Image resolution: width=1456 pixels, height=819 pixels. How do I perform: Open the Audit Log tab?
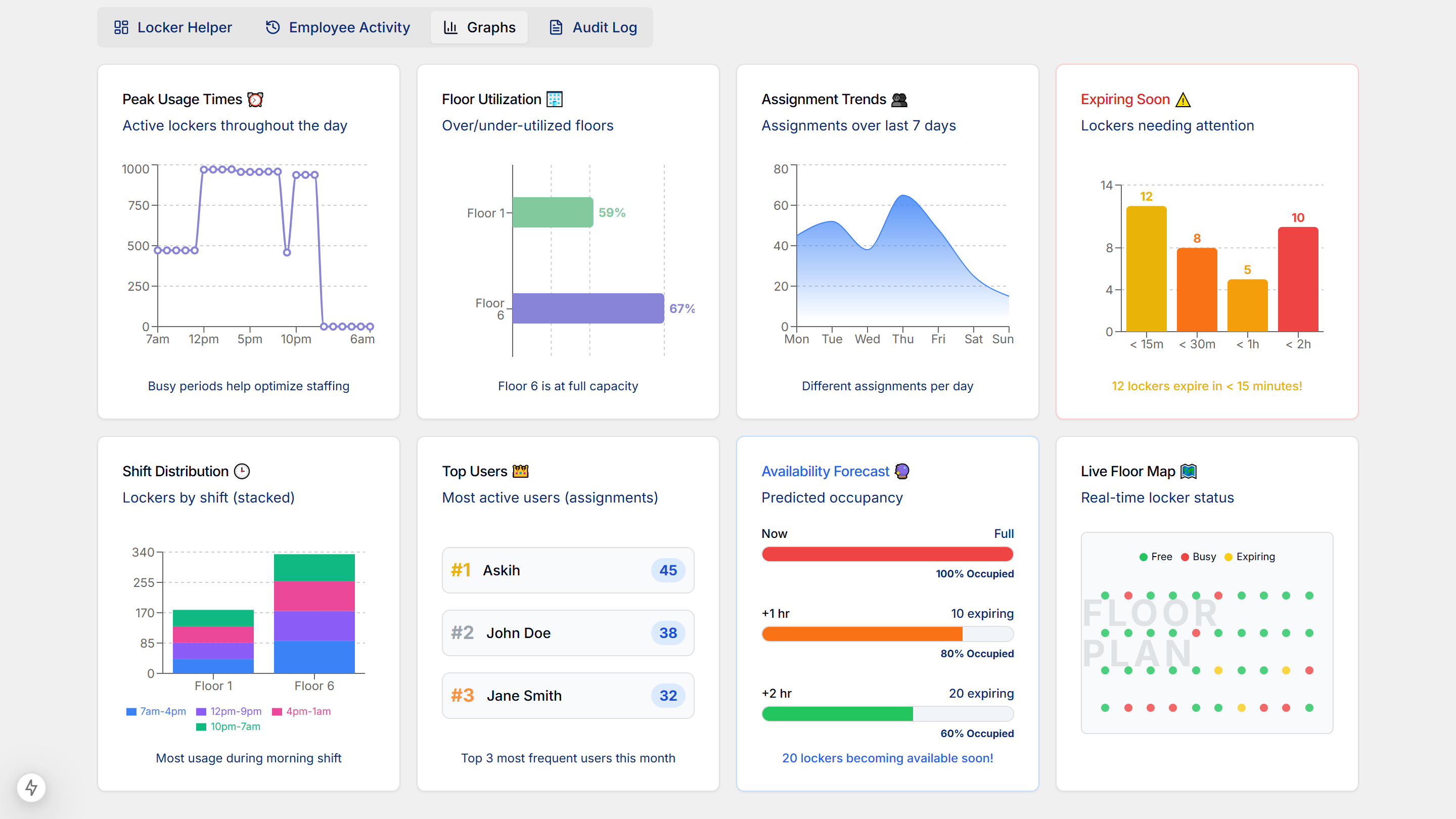coord(593,27)
